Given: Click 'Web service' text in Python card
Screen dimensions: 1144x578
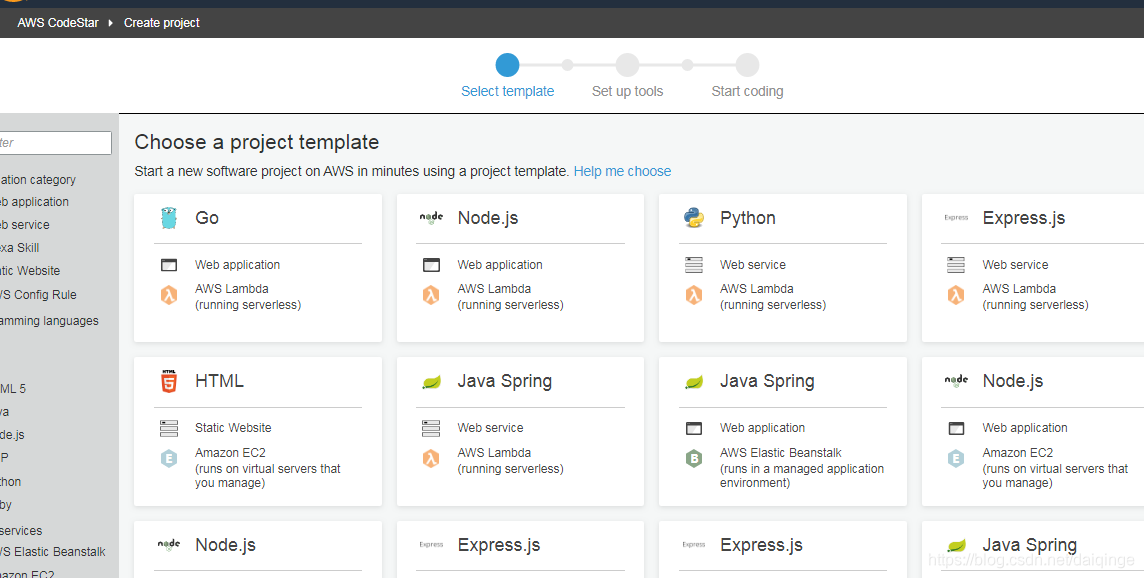Looking at the screenshot, I should [x=753, y=265].
